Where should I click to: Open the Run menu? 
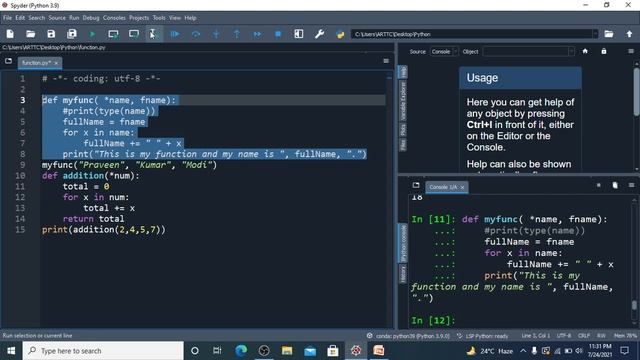74,18
